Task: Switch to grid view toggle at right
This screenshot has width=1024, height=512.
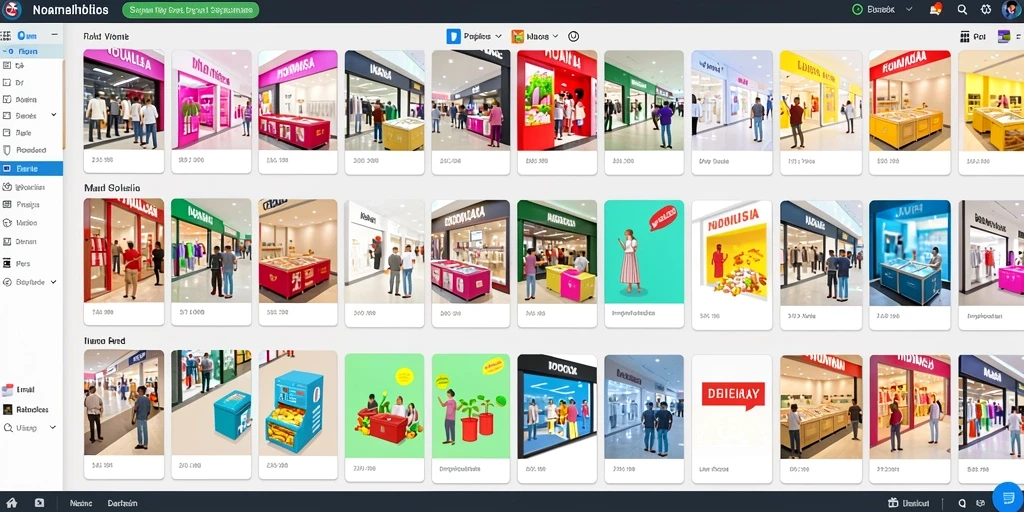Action: 965,37
